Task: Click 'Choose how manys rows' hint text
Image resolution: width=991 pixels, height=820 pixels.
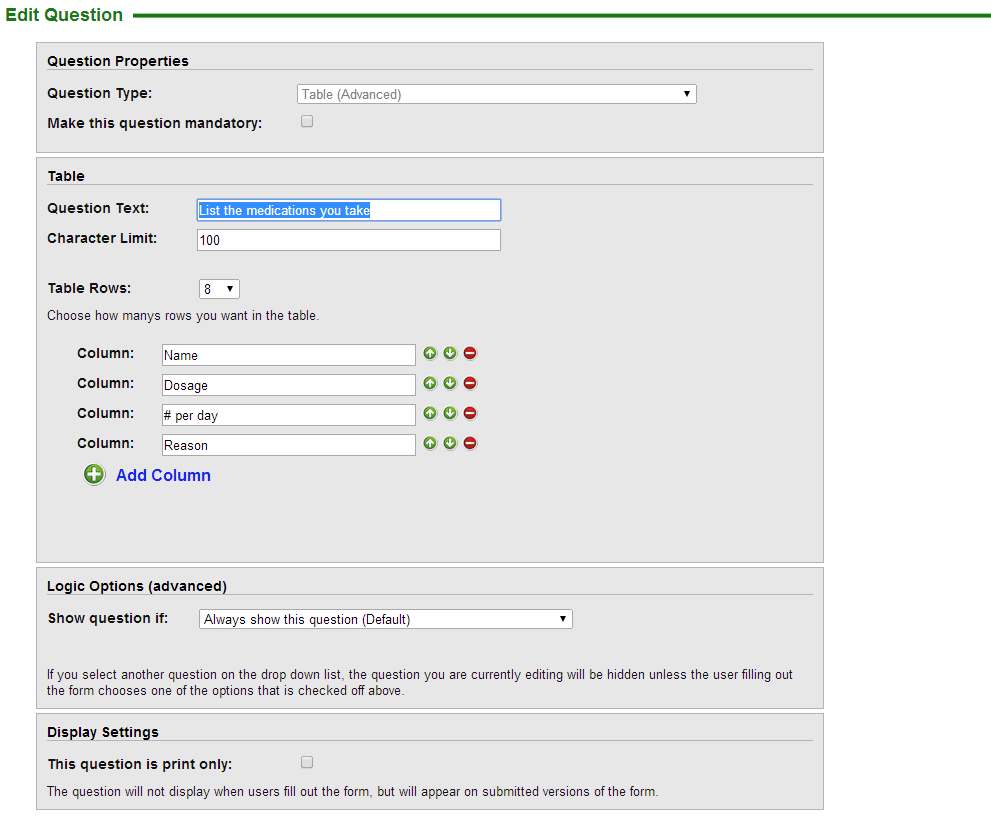Action: [x=183, y=315]
